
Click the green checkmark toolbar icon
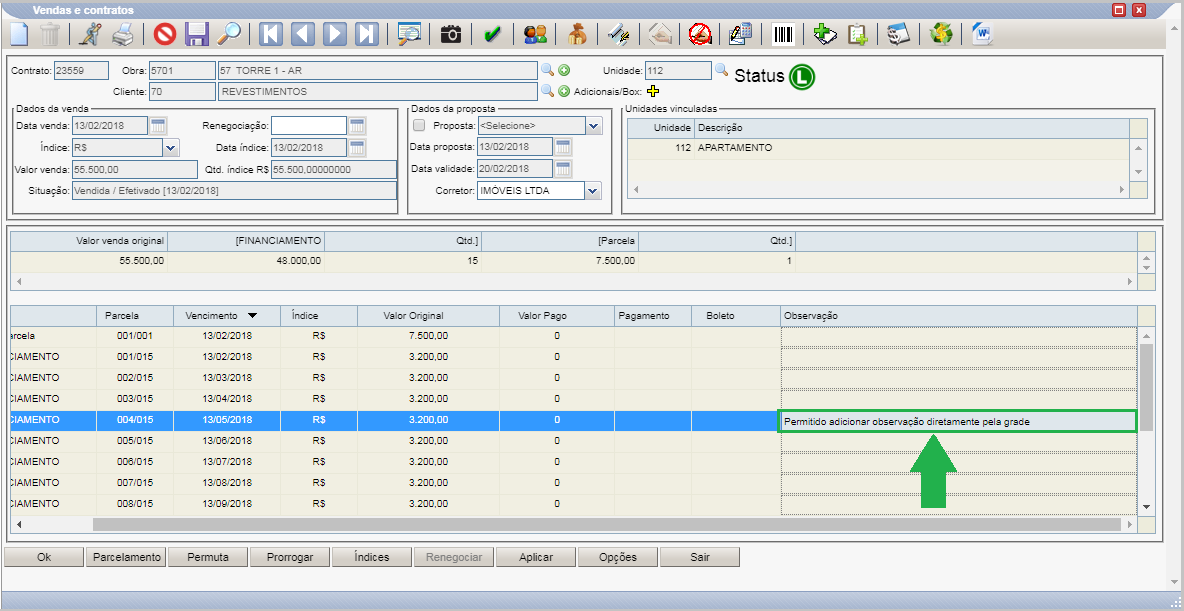(492, 34)
